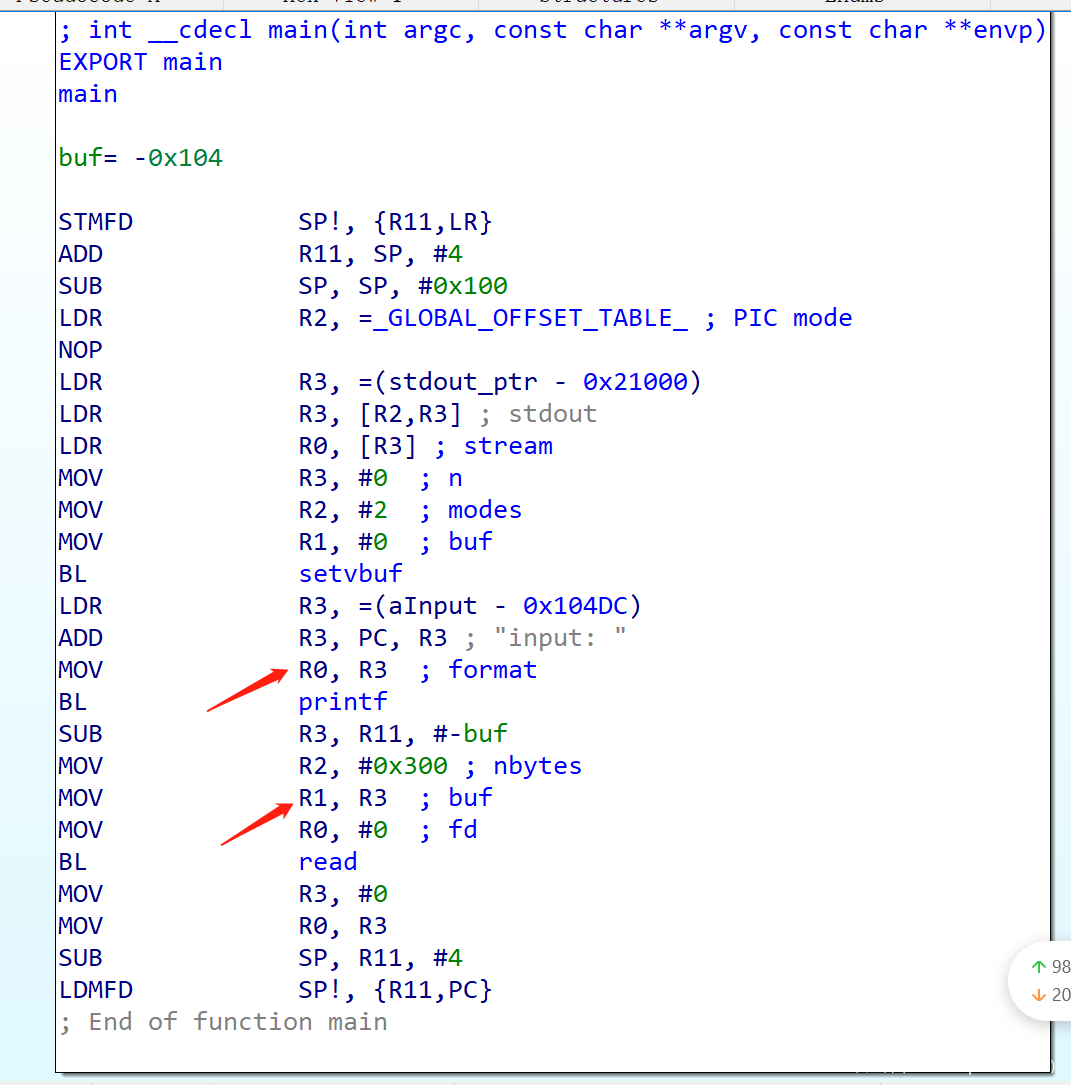Click the -0x104 stack offset of buf
The width and height of the screenshot is (1071, 1085).
click(x=178, y=158)
